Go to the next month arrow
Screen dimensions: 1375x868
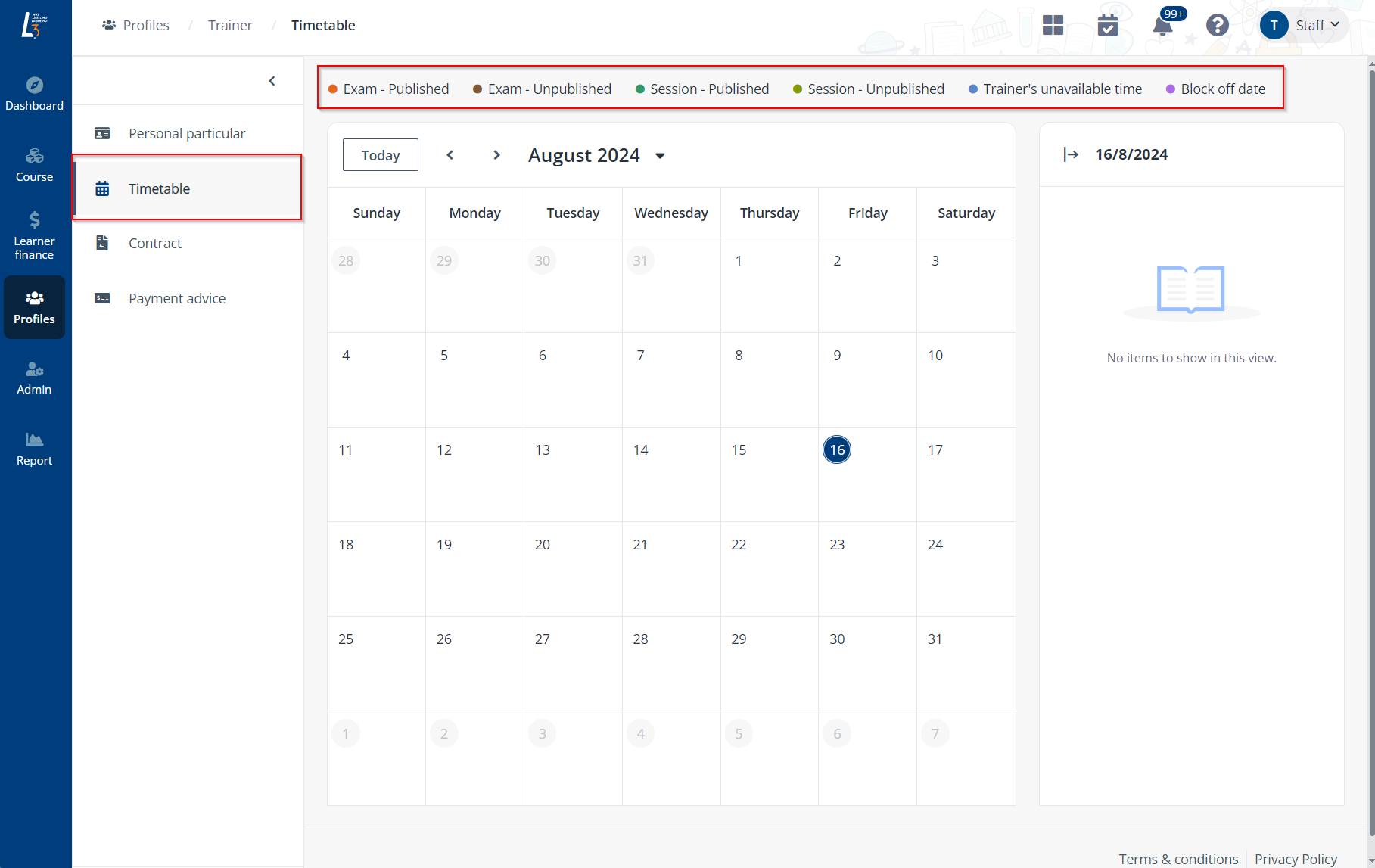pos(496,155)
